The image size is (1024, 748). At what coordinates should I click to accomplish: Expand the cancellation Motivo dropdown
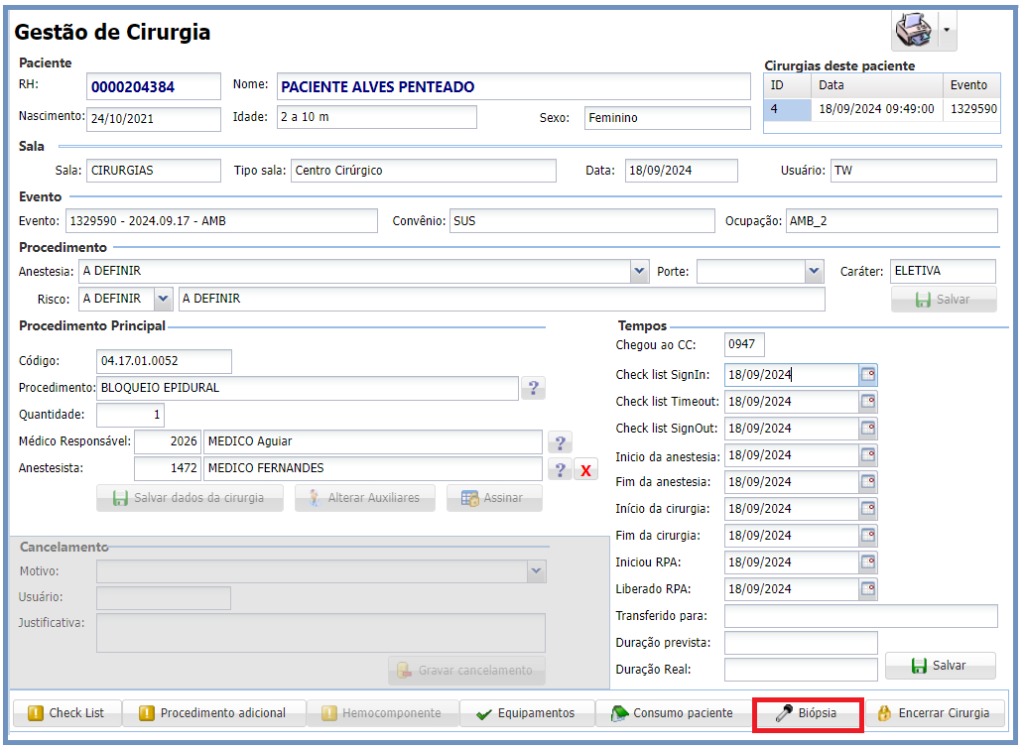pos(536,571)
